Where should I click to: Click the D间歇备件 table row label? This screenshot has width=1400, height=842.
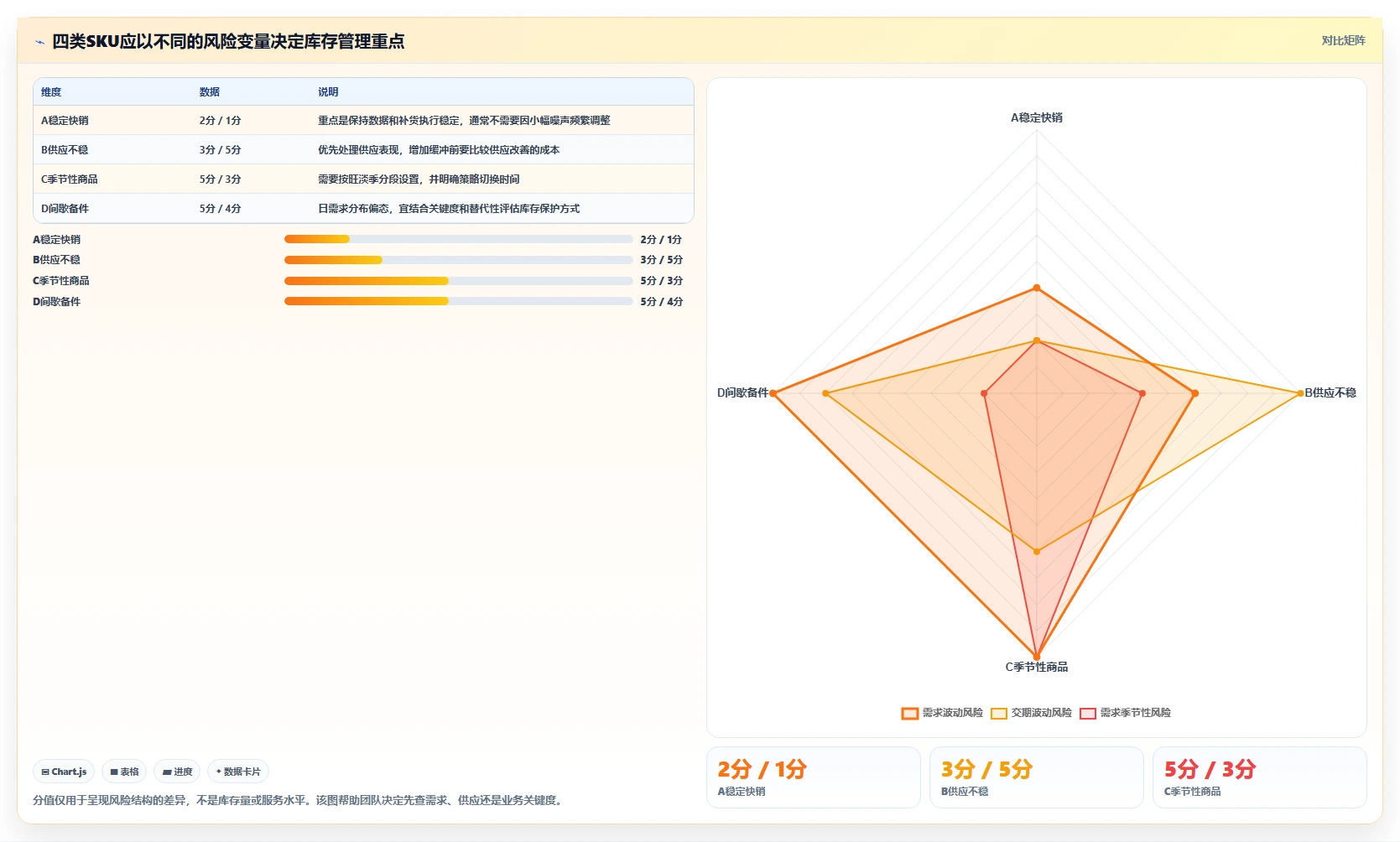65,209
